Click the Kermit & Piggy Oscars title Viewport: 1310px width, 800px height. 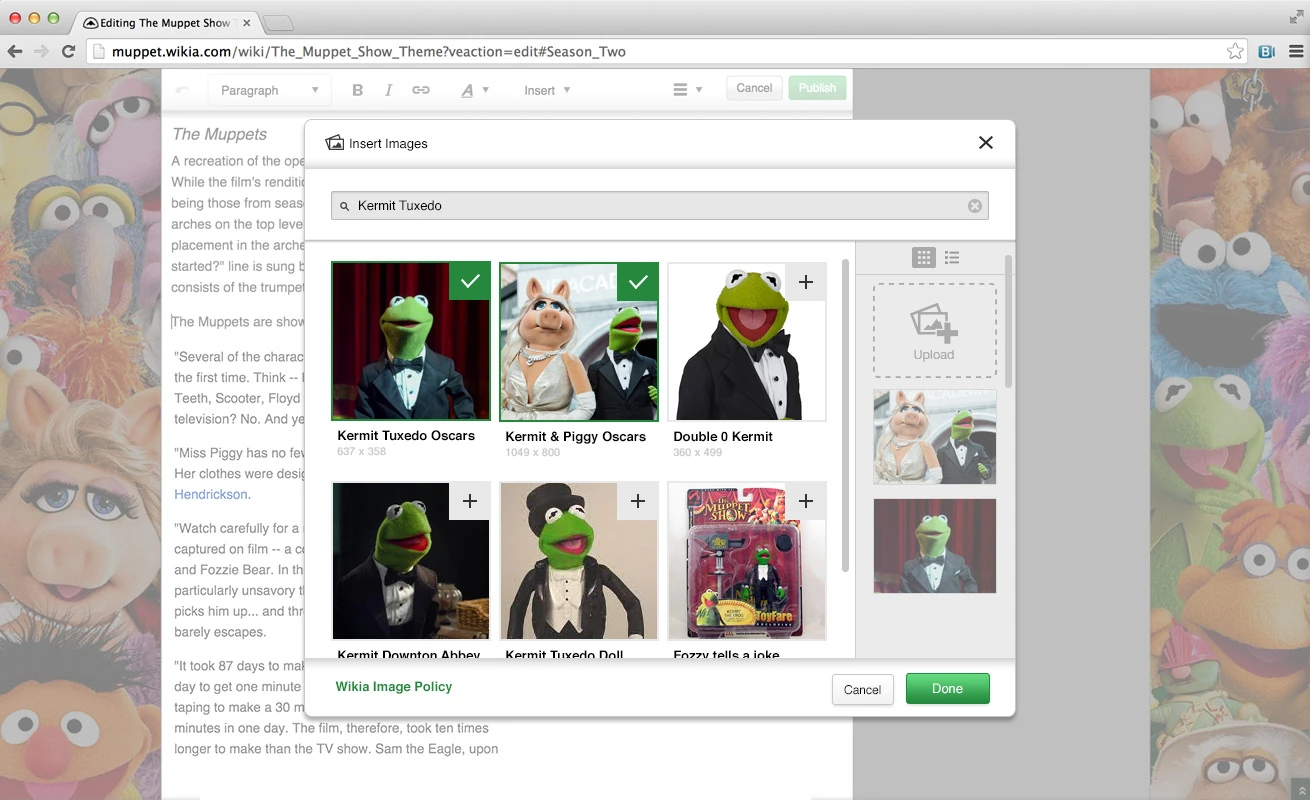[x=576, y=437]
